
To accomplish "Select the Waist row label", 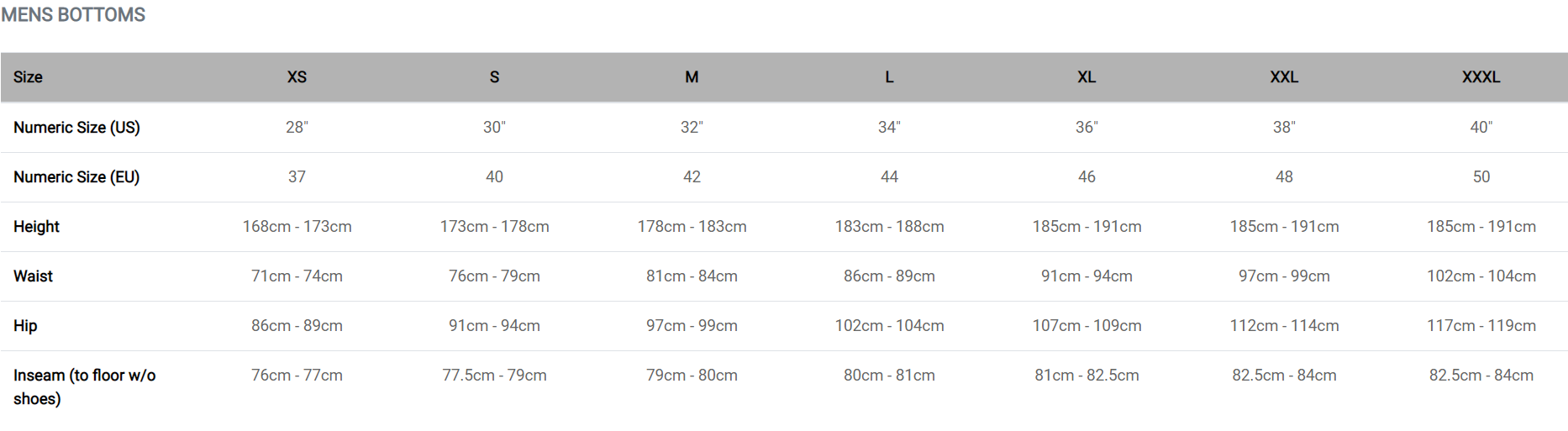I will click(33, 276).
